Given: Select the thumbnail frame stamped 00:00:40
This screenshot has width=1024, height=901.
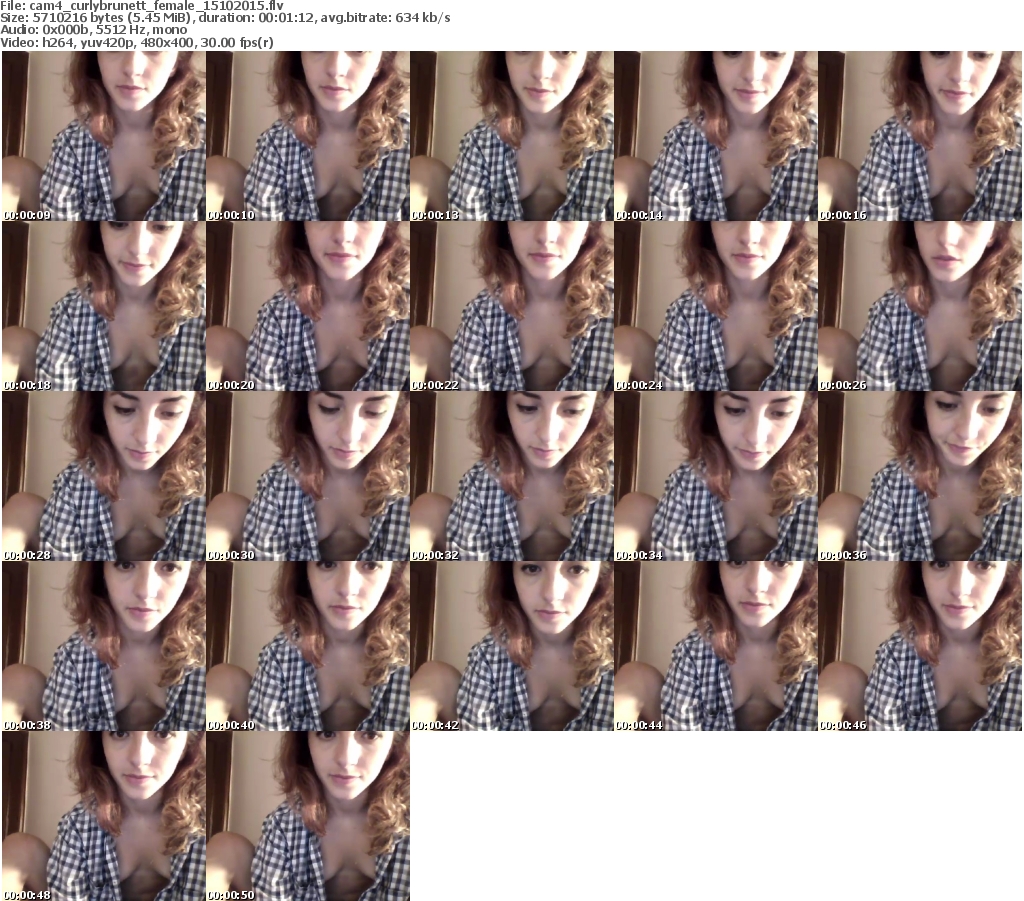Looking at the screenshot, I should pyautogui.click(x=308, y=646).
